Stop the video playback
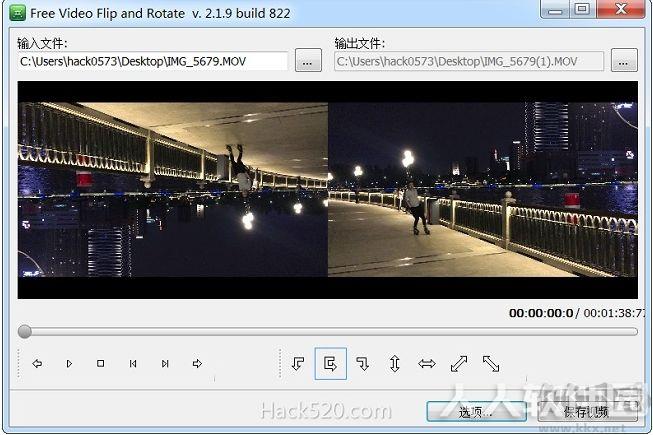653x435 pixels. (x=100, y=363)
